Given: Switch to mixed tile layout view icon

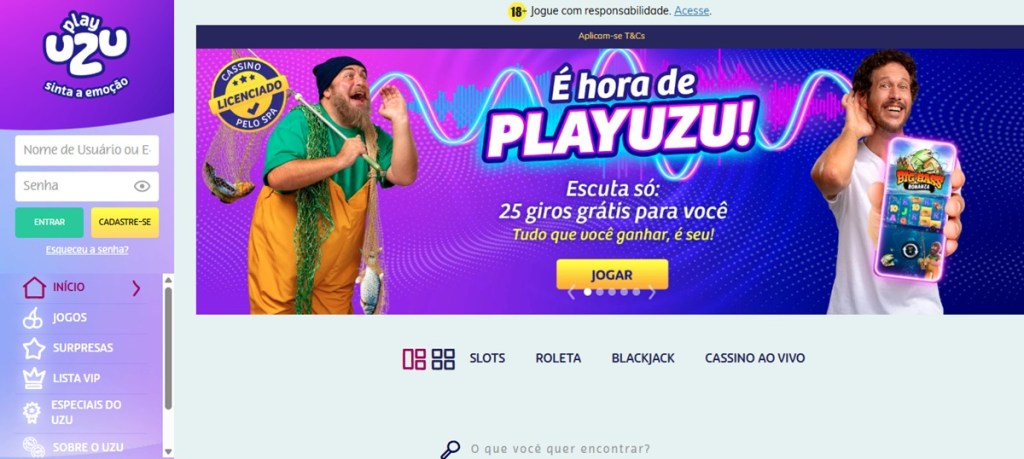Looking at the screenshot, I should [414, 359].
